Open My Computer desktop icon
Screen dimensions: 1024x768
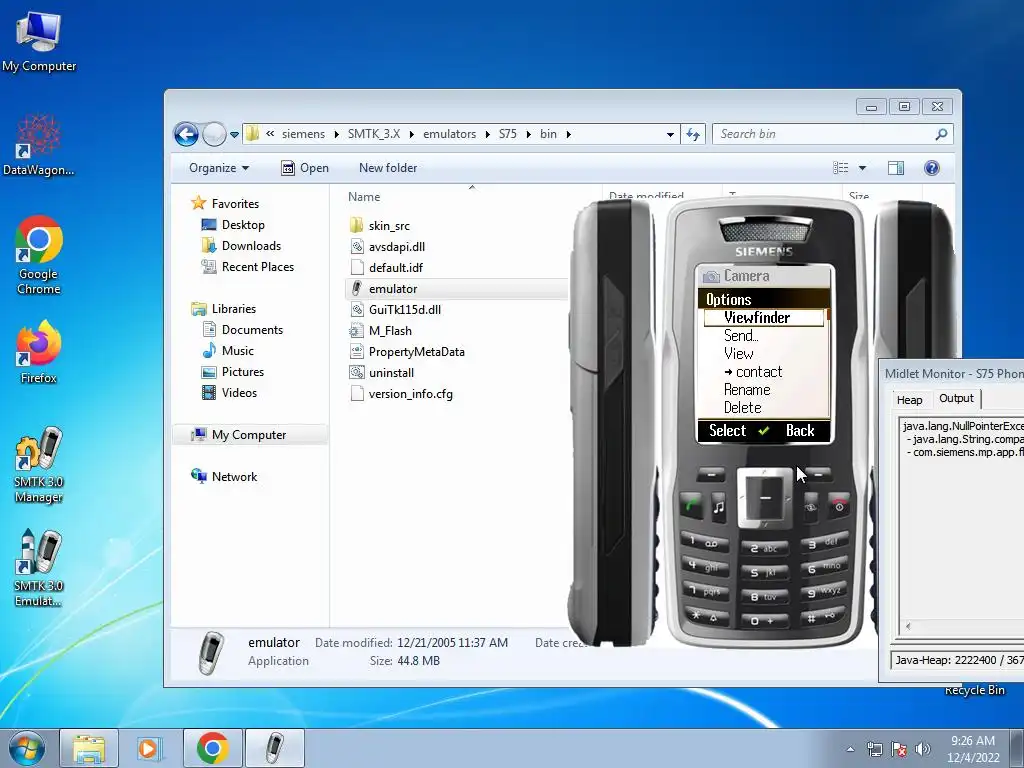coord(39,40)
